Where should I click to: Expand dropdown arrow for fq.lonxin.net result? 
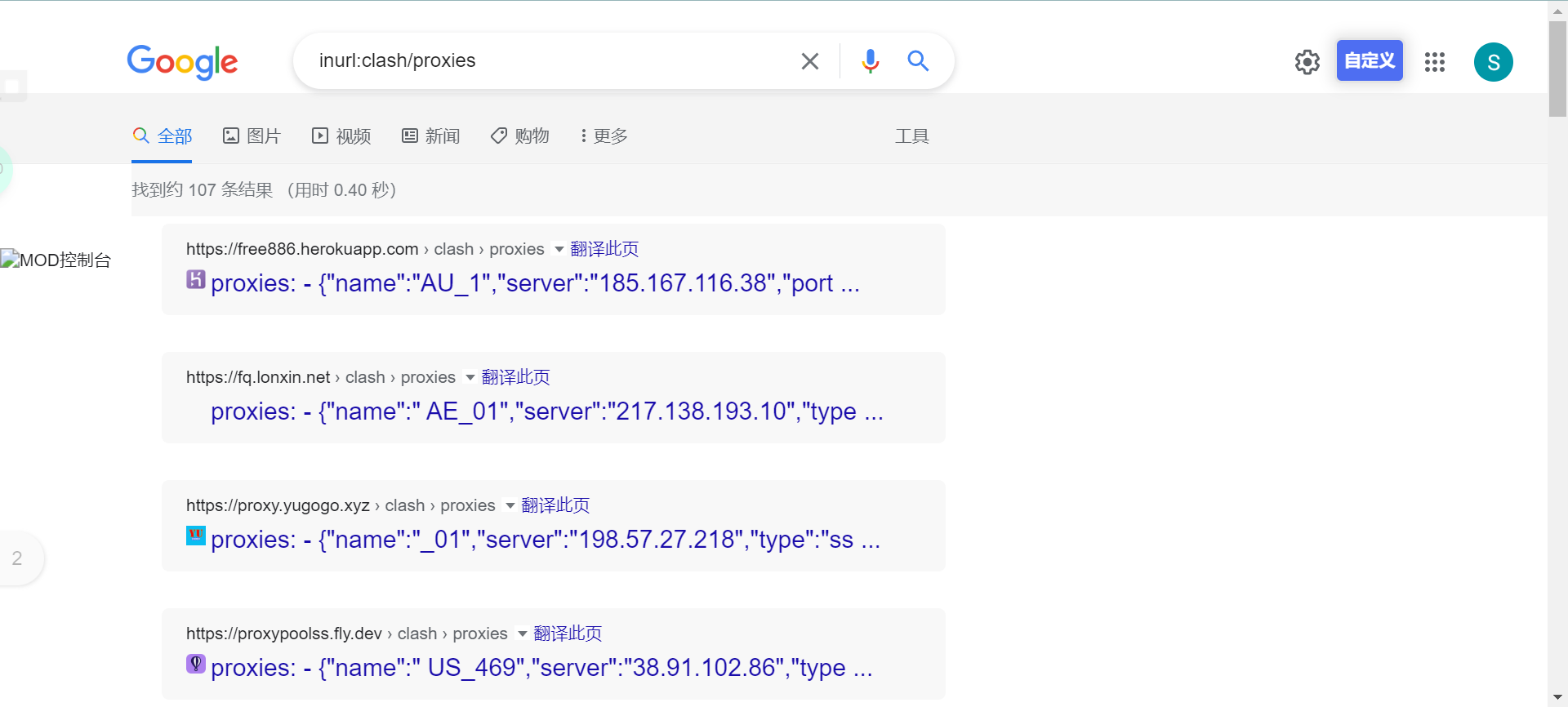470,378
